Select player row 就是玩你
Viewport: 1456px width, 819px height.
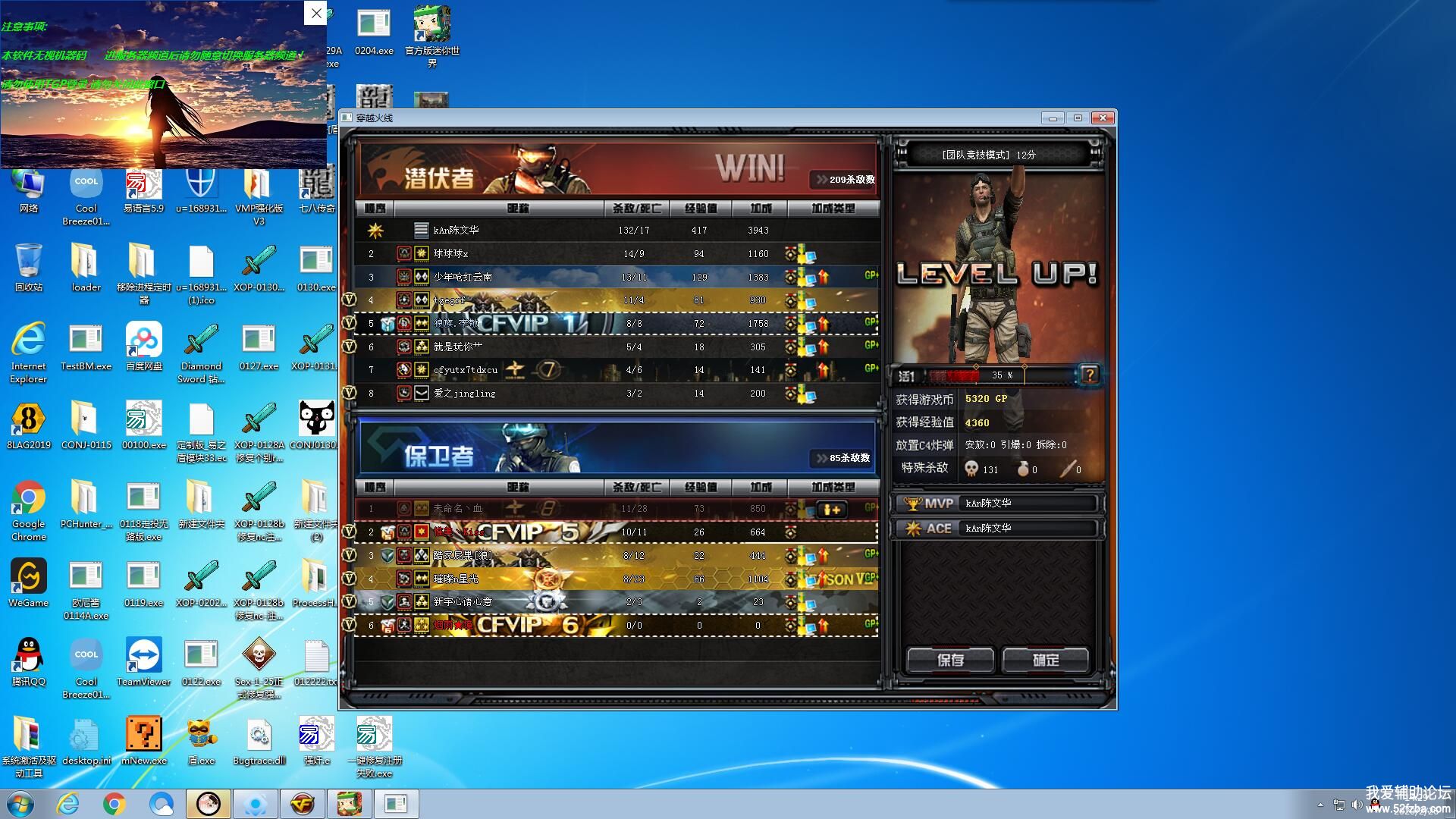[617, 347]
